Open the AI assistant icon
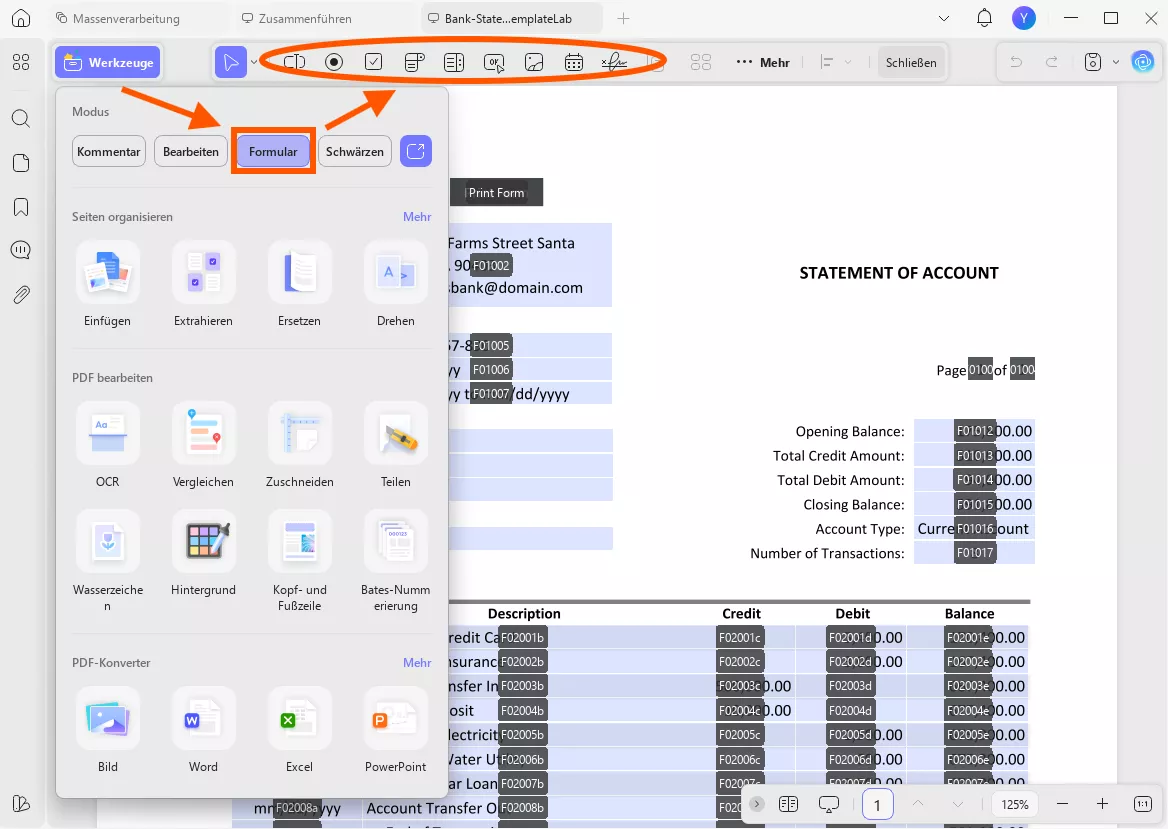Viewport: 1168px width, 829px height. [x=1143, y=63]
